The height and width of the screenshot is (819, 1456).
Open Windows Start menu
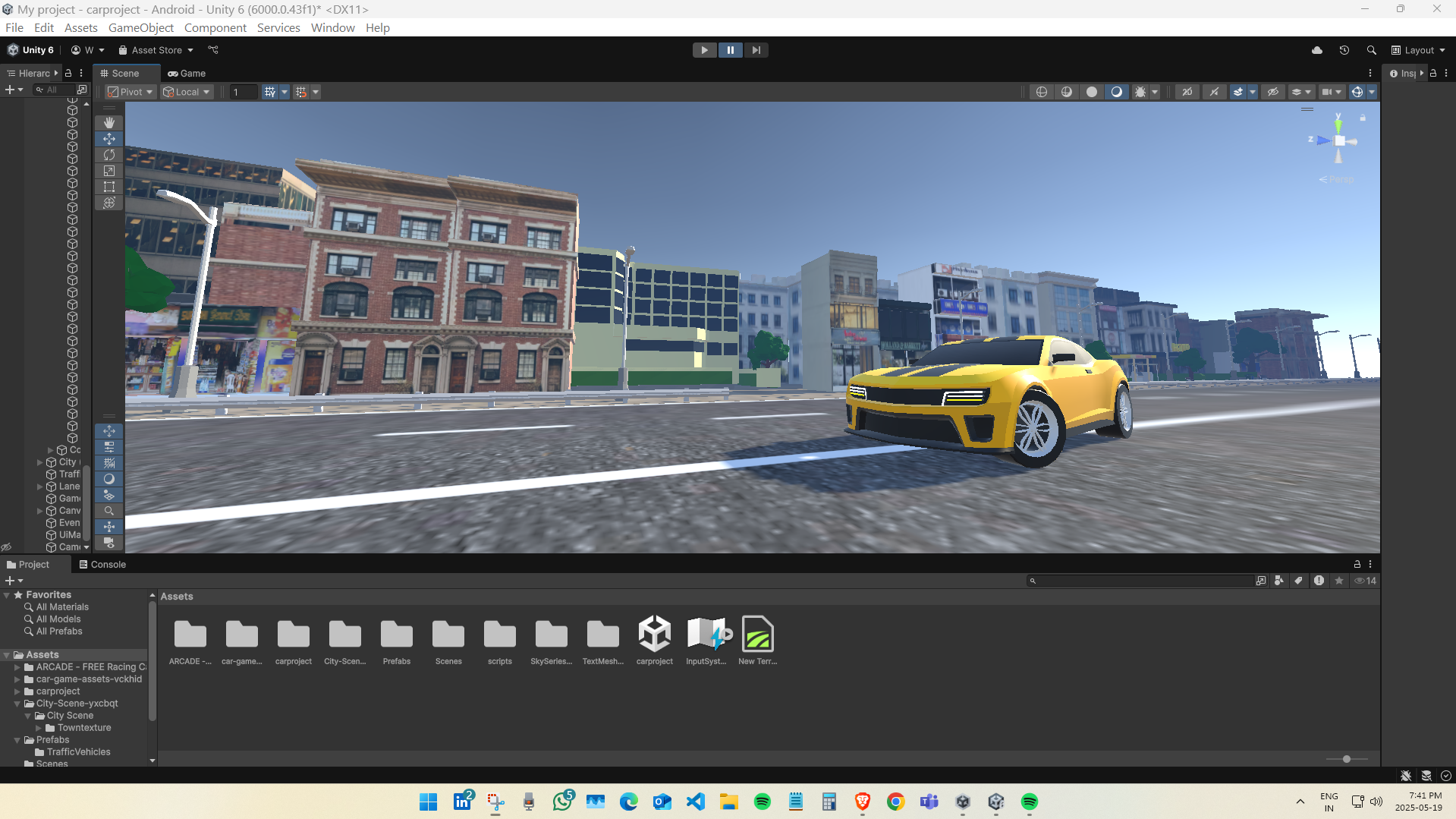click(x=429, y=802)
